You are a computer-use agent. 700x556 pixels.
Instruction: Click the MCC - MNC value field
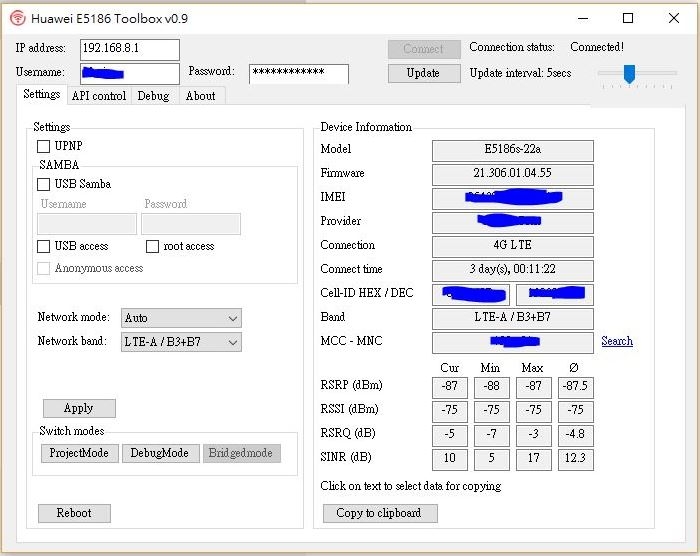coord(512,343)
